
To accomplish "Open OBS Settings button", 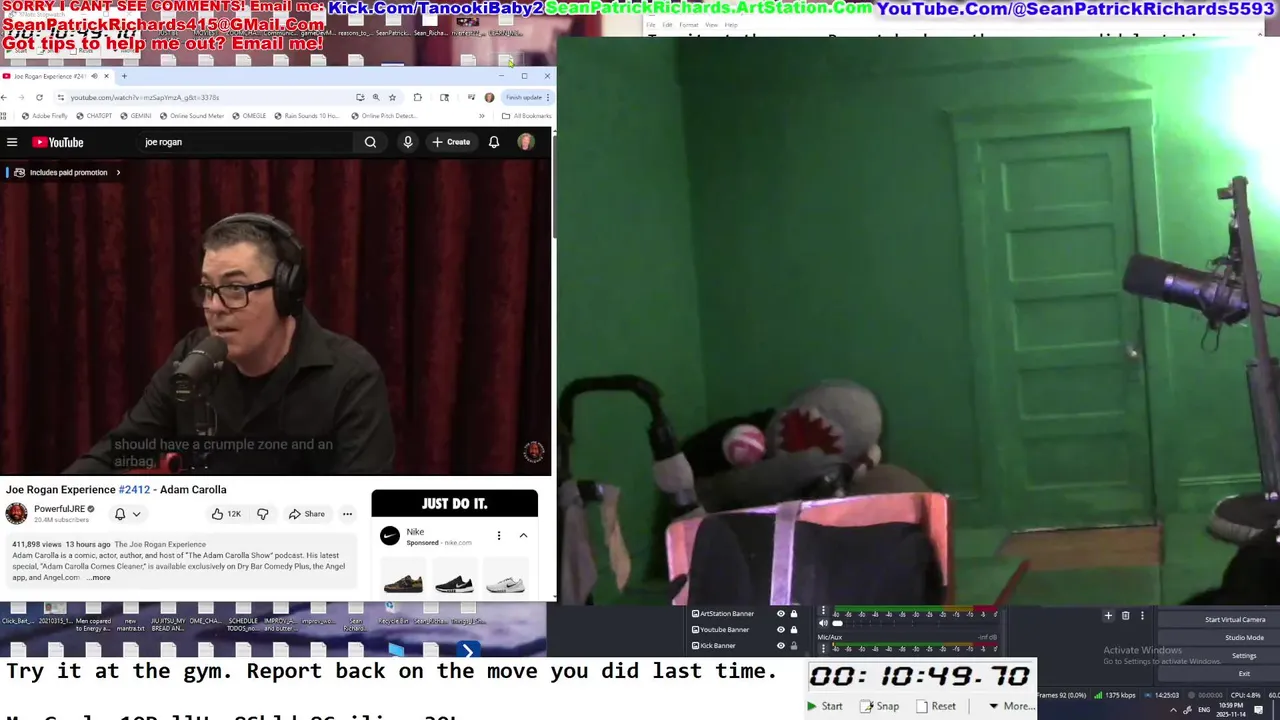I will 1244,656.
